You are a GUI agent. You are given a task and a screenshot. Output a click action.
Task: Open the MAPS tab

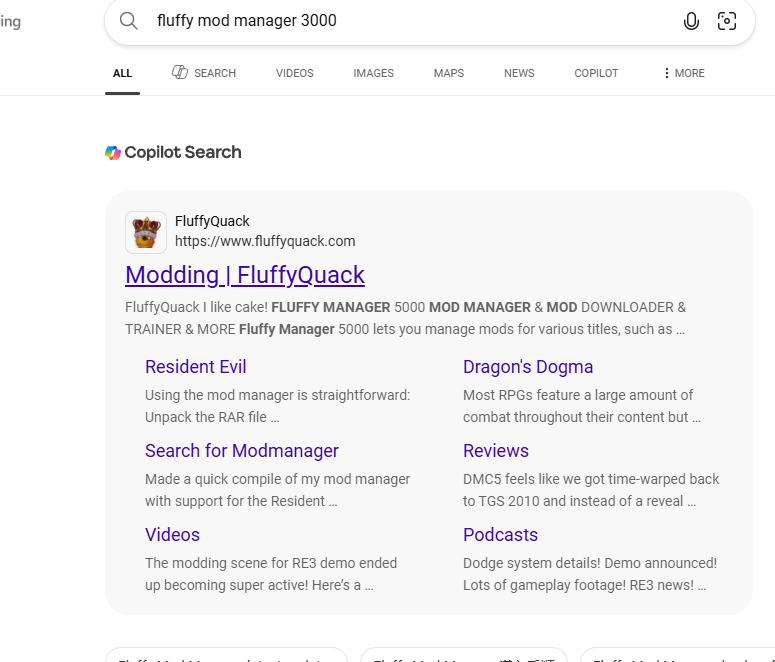(449, 73)
